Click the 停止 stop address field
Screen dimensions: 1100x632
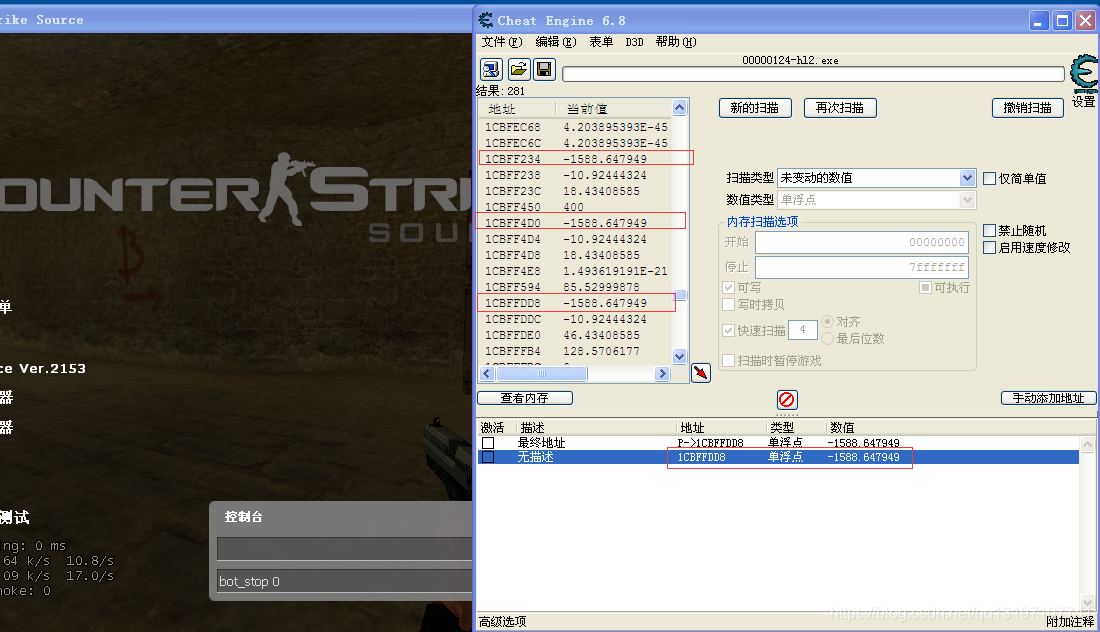point(862,267)
